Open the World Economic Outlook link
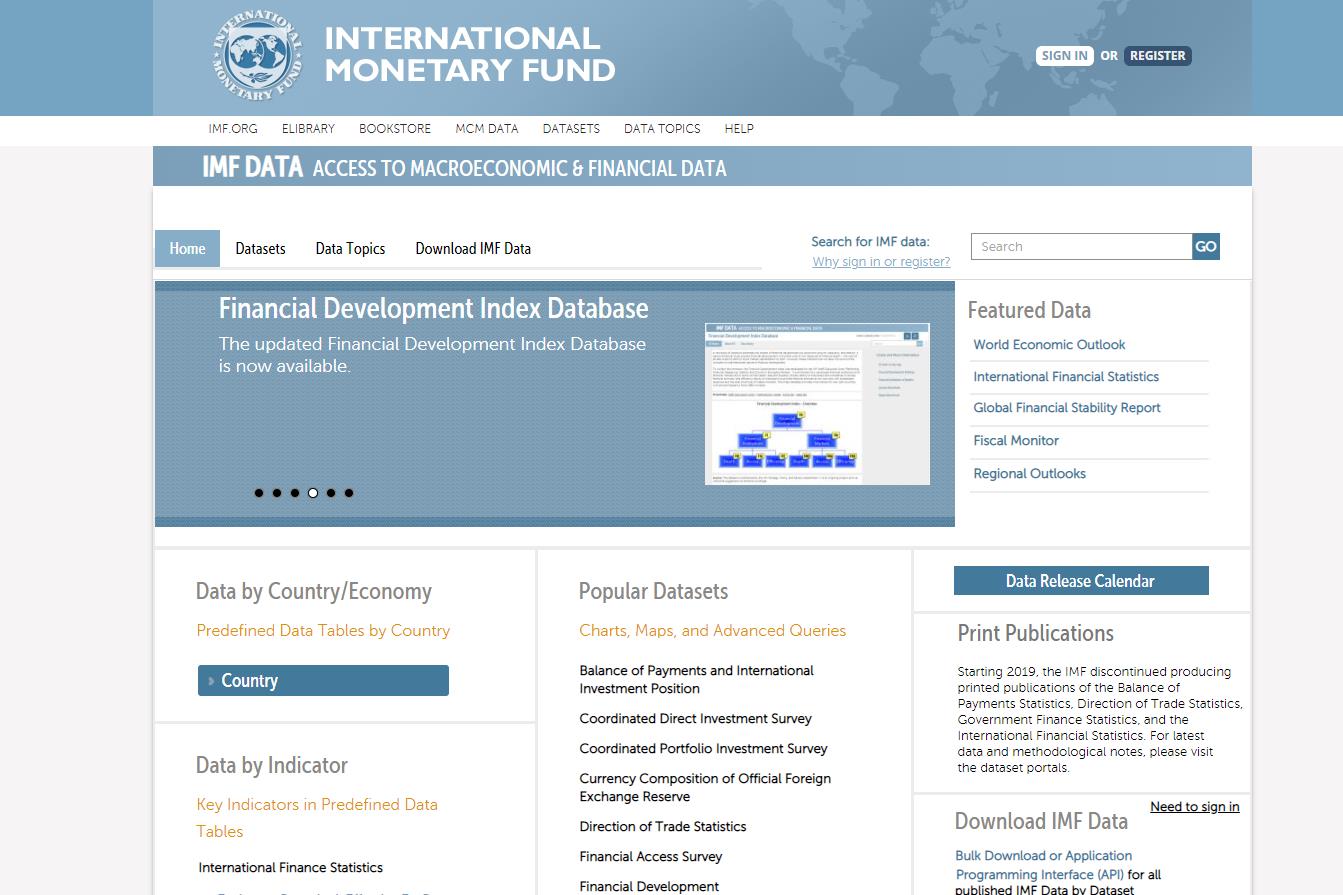The image size is (1343, 895). click(x=1049, y=345)
